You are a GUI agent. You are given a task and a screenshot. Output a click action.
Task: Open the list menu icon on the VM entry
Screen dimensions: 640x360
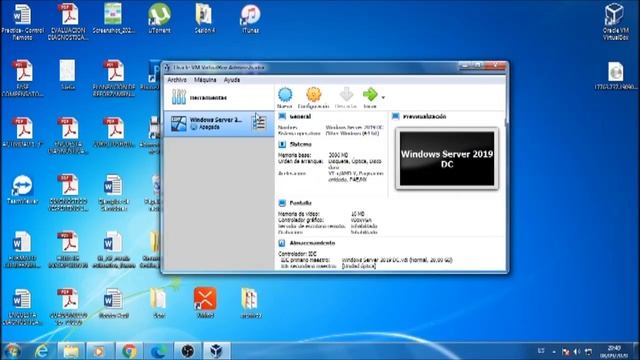click(x=259, y=122)
